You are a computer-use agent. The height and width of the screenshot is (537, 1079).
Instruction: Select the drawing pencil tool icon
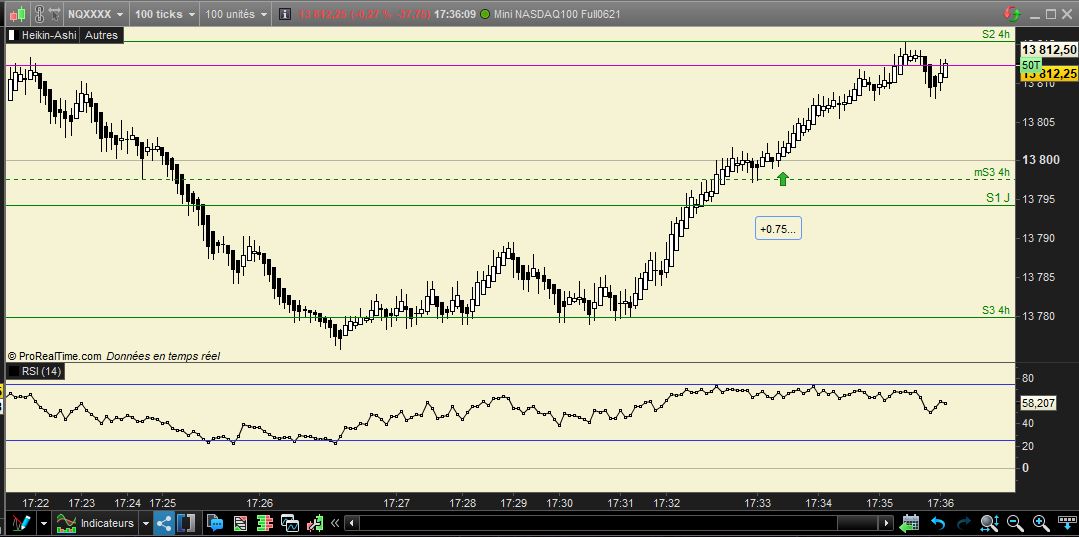[19, 523]
